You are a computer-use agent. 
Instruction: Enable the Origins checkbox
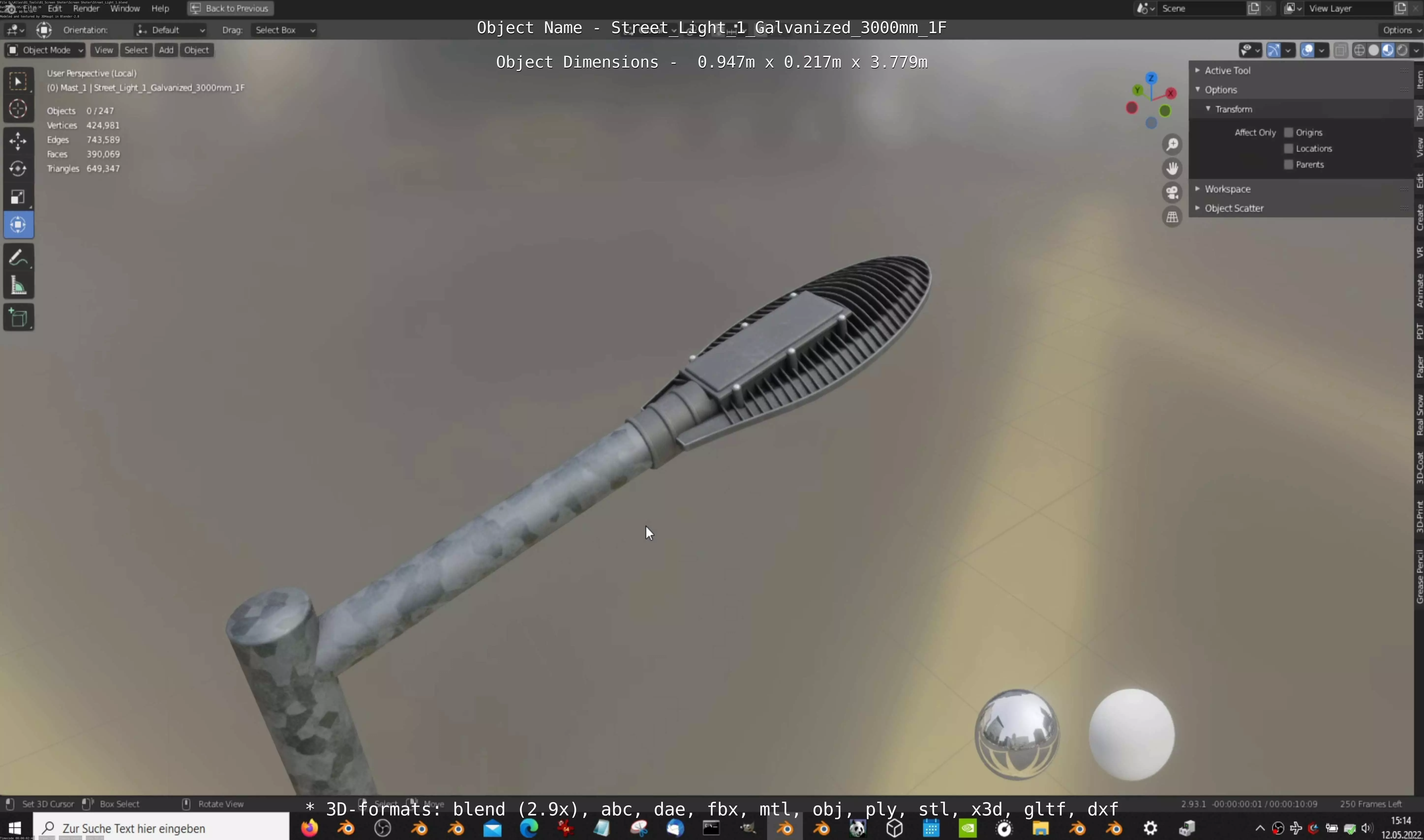[x=1289, y=133]
